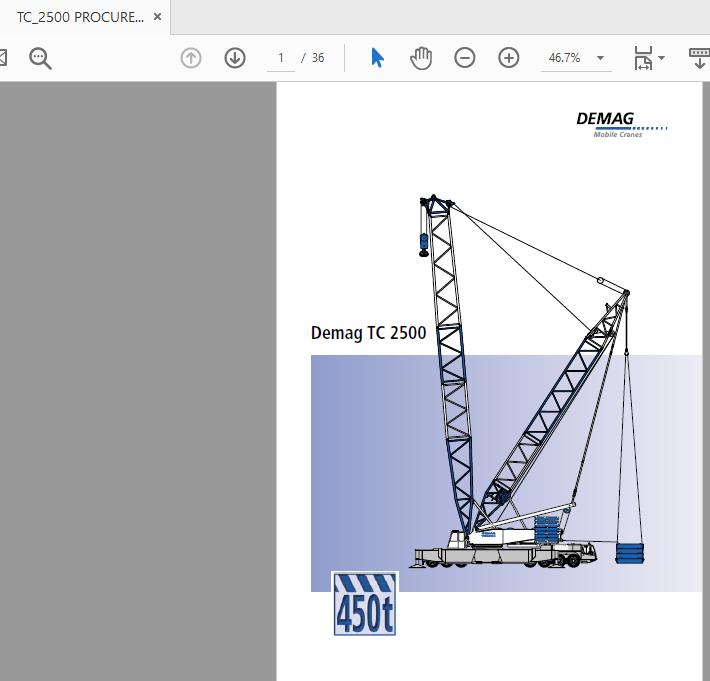Click the partially visible rightmost toolbar icon
The image size is (710, 681).
pyautogui.click(x=699, y=58)
